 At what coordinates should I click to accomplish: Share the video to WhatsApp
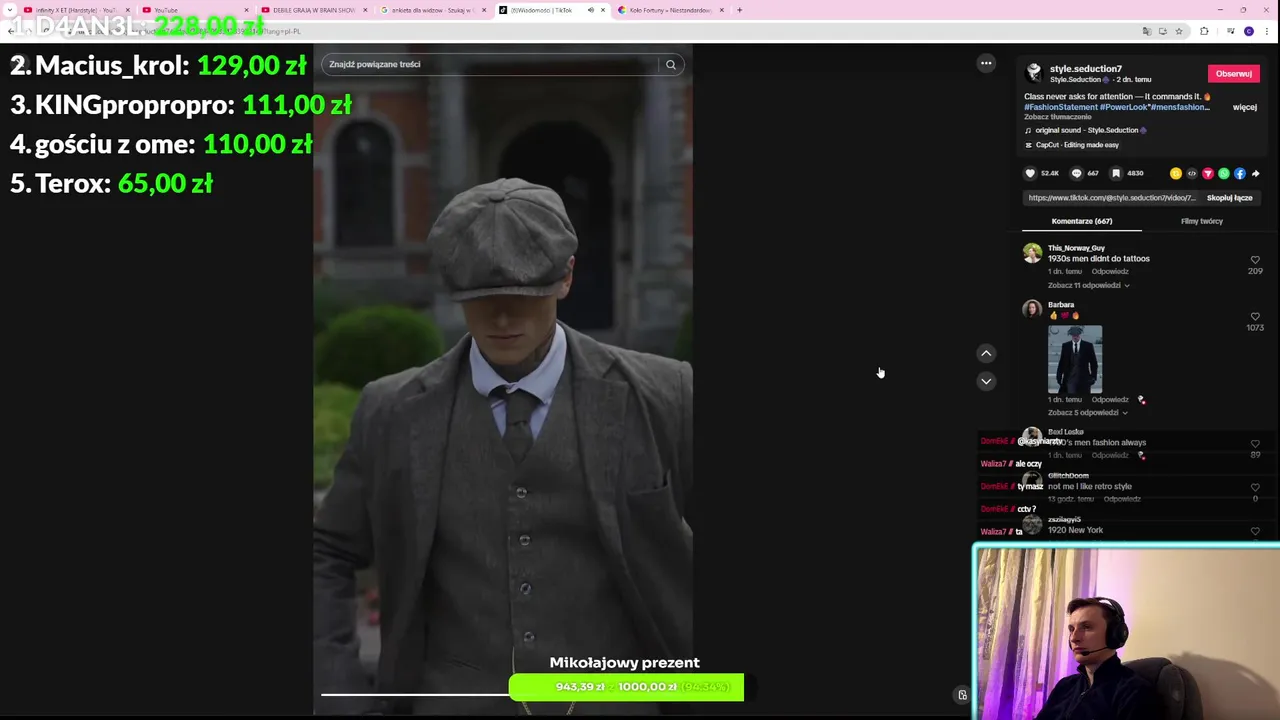coord(1224,173)
